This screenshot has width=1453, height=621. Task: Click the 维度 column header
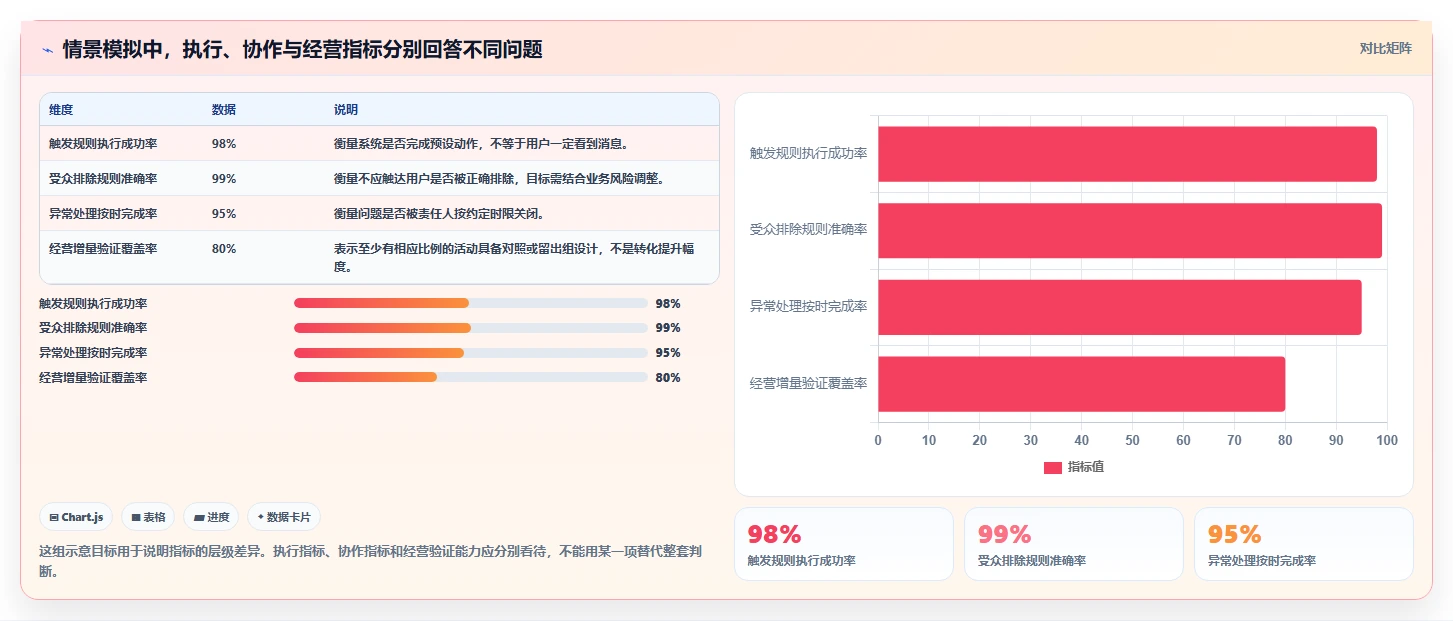click(61, 110)
